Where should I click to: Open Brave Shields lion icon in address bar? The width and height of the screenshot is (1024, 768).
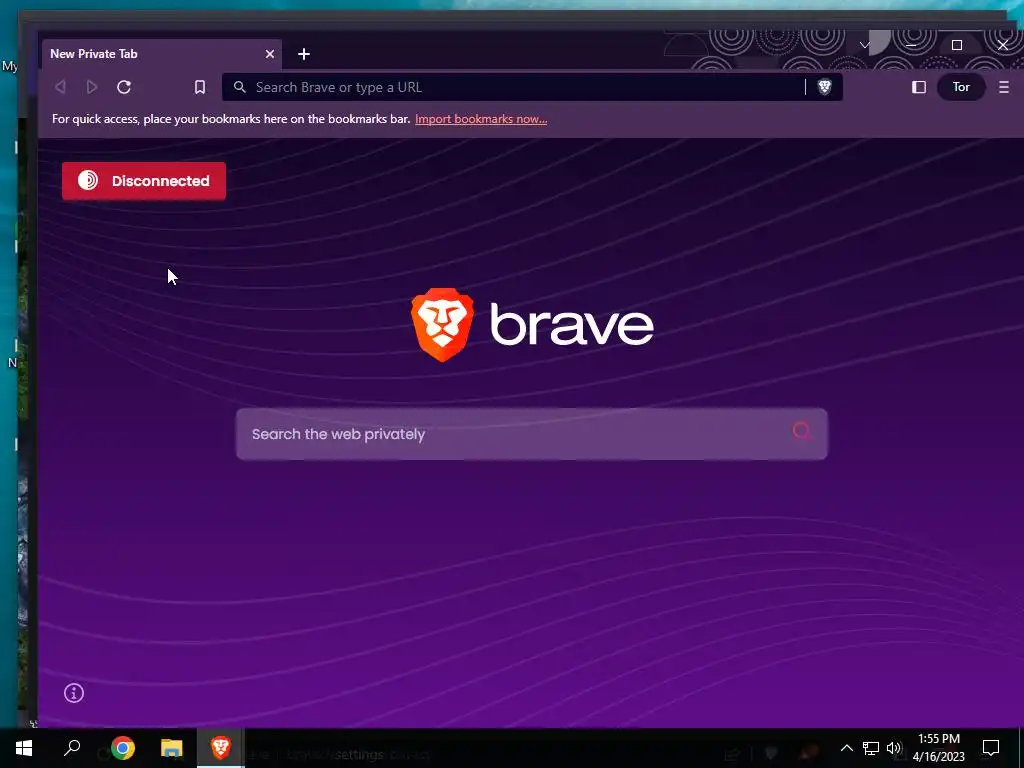click(825, 87)
